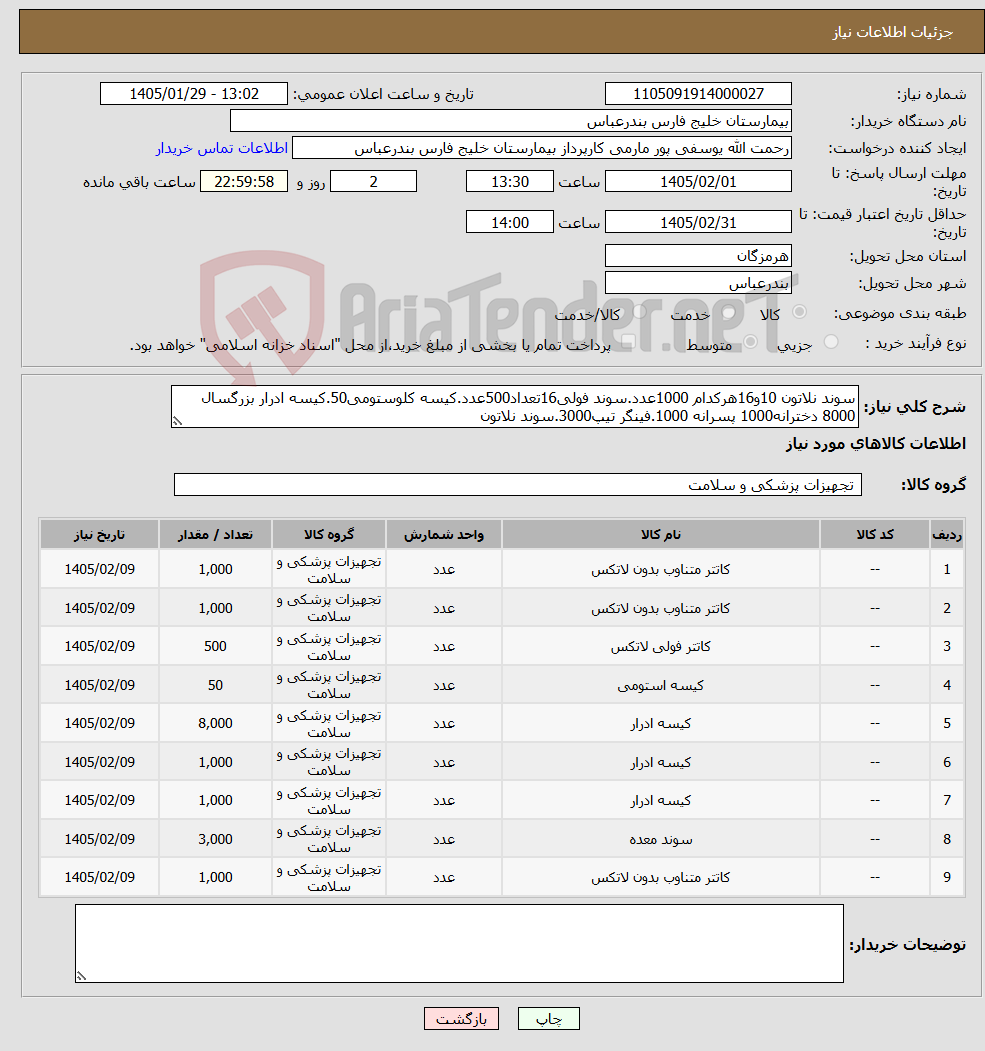Click the resize handle of description textarea
The image size is (985, 1051).
(x=178, y=422)
